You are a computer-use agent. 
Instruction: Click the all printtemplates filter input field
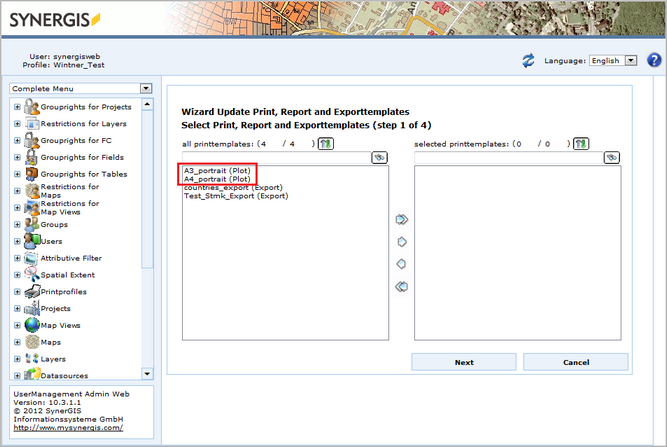coord(277,157)
